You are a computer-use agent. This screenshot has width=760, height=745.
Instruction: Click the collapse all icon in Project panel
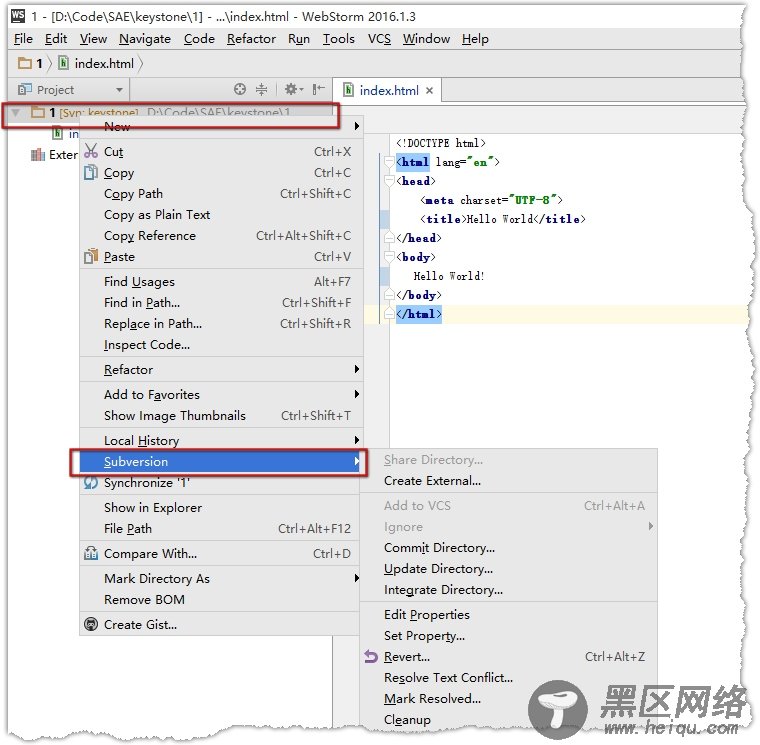261,89
